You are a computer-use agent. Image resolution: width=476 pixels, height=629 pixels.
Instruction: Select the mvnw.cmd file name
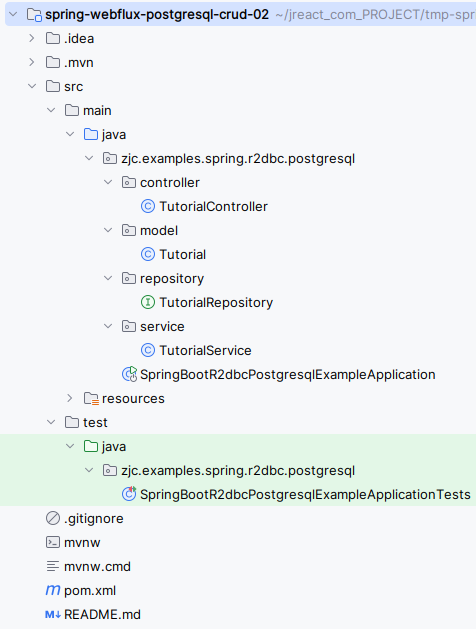pos(97,566)
